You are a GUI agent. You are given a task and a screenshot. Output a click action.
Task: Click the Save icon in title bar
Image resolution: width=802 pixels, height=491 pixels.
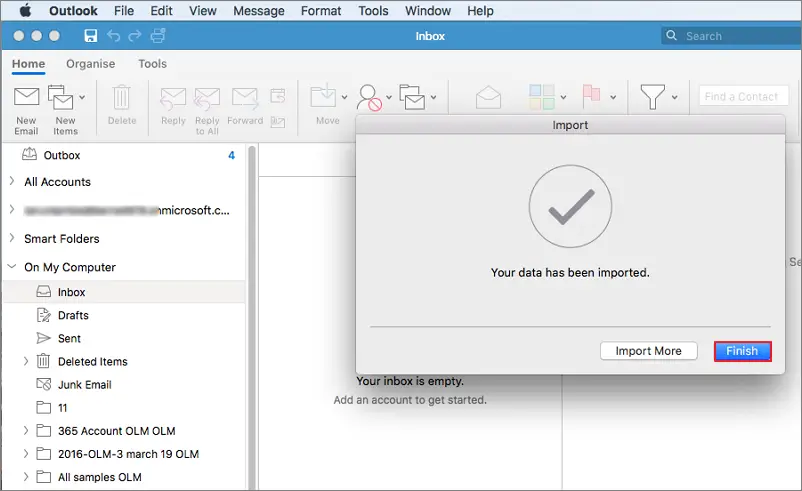[91, 36]
